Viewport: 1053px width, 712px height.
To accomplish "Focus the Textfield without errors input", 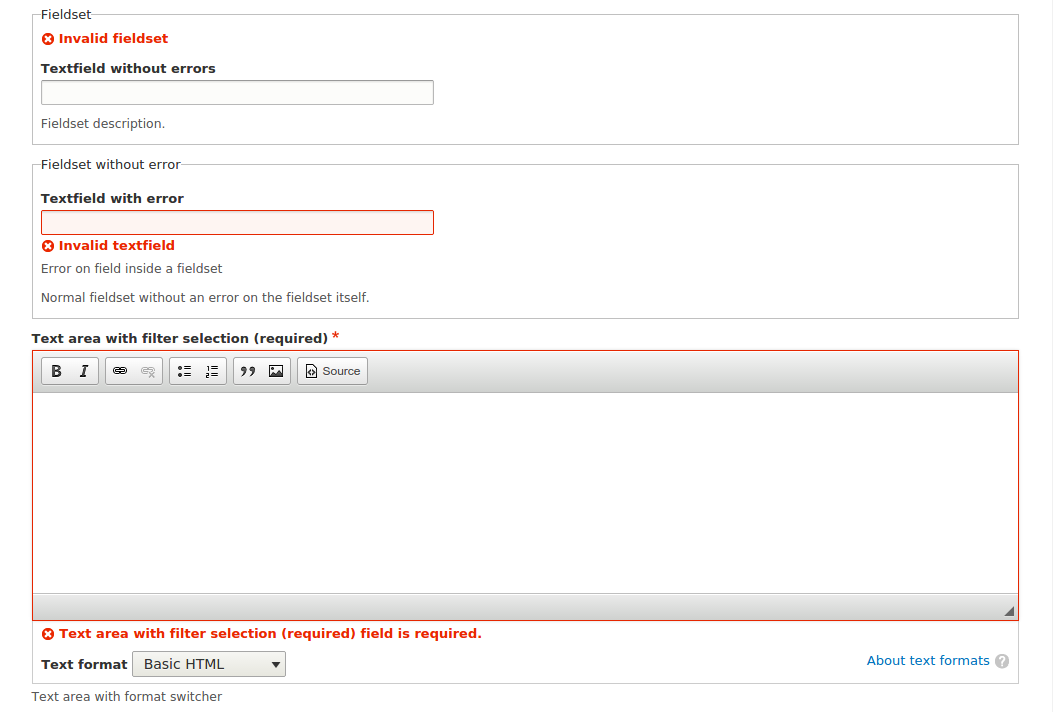I will [237, 92].
